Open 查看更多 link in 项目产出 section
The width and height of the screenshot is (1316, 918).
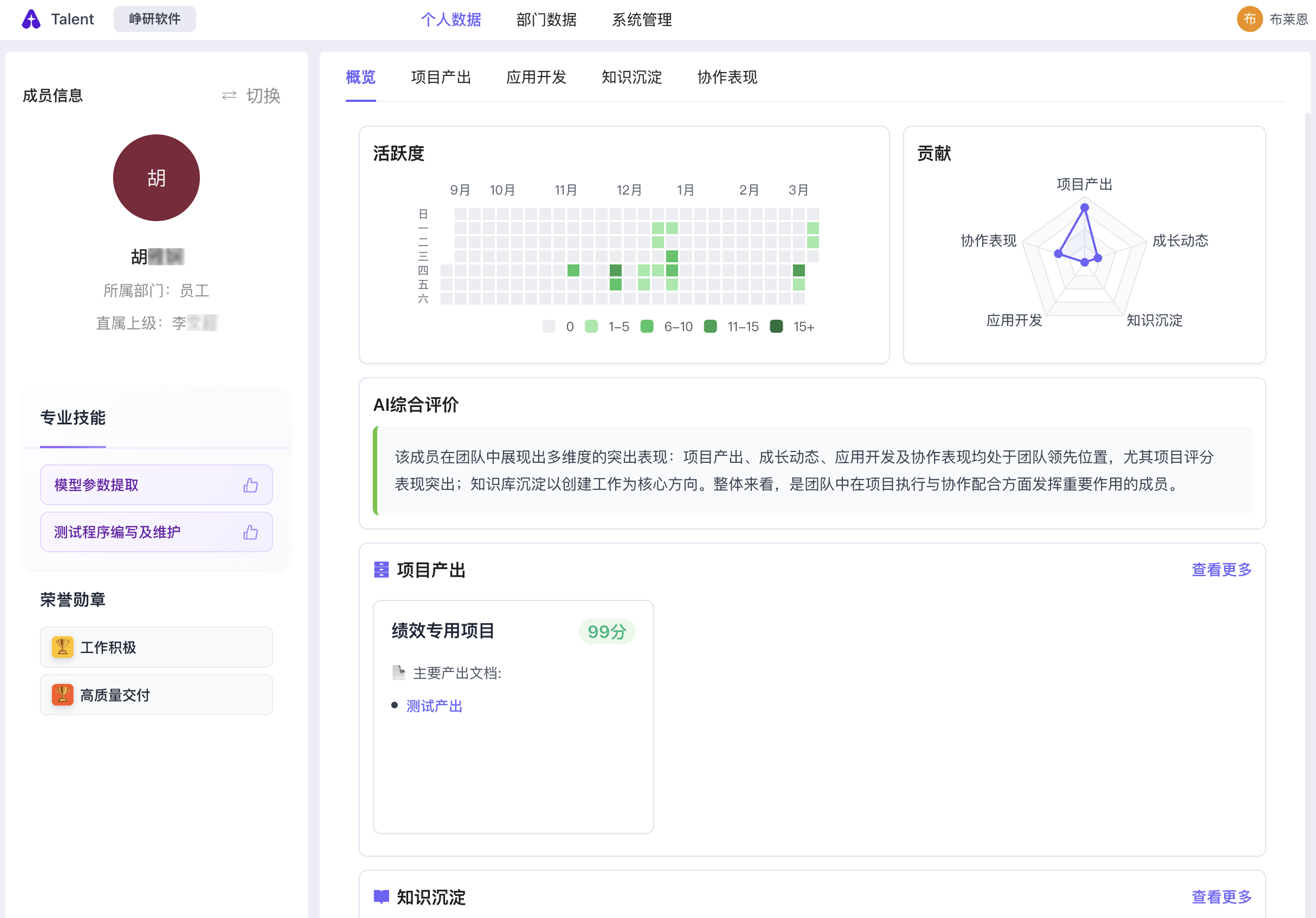pyautogui.click(x=1221, y=570)
